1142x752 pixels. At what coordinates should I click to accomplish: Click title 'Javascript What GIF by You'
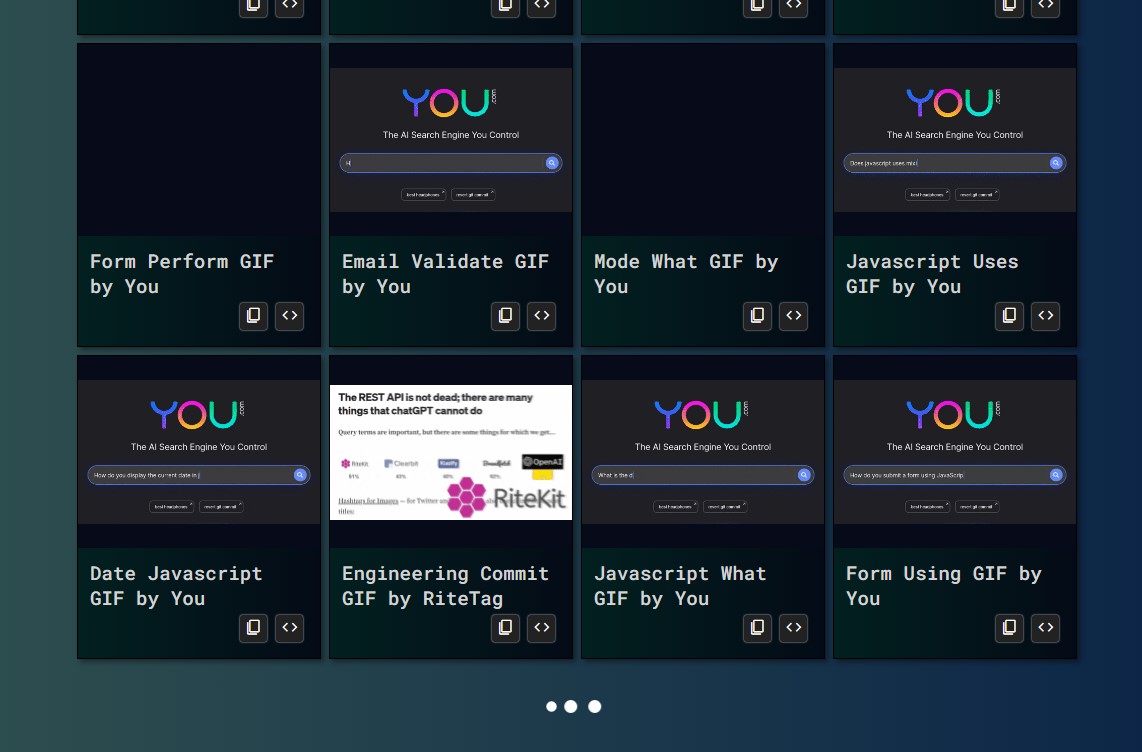(x=680, y=585)
